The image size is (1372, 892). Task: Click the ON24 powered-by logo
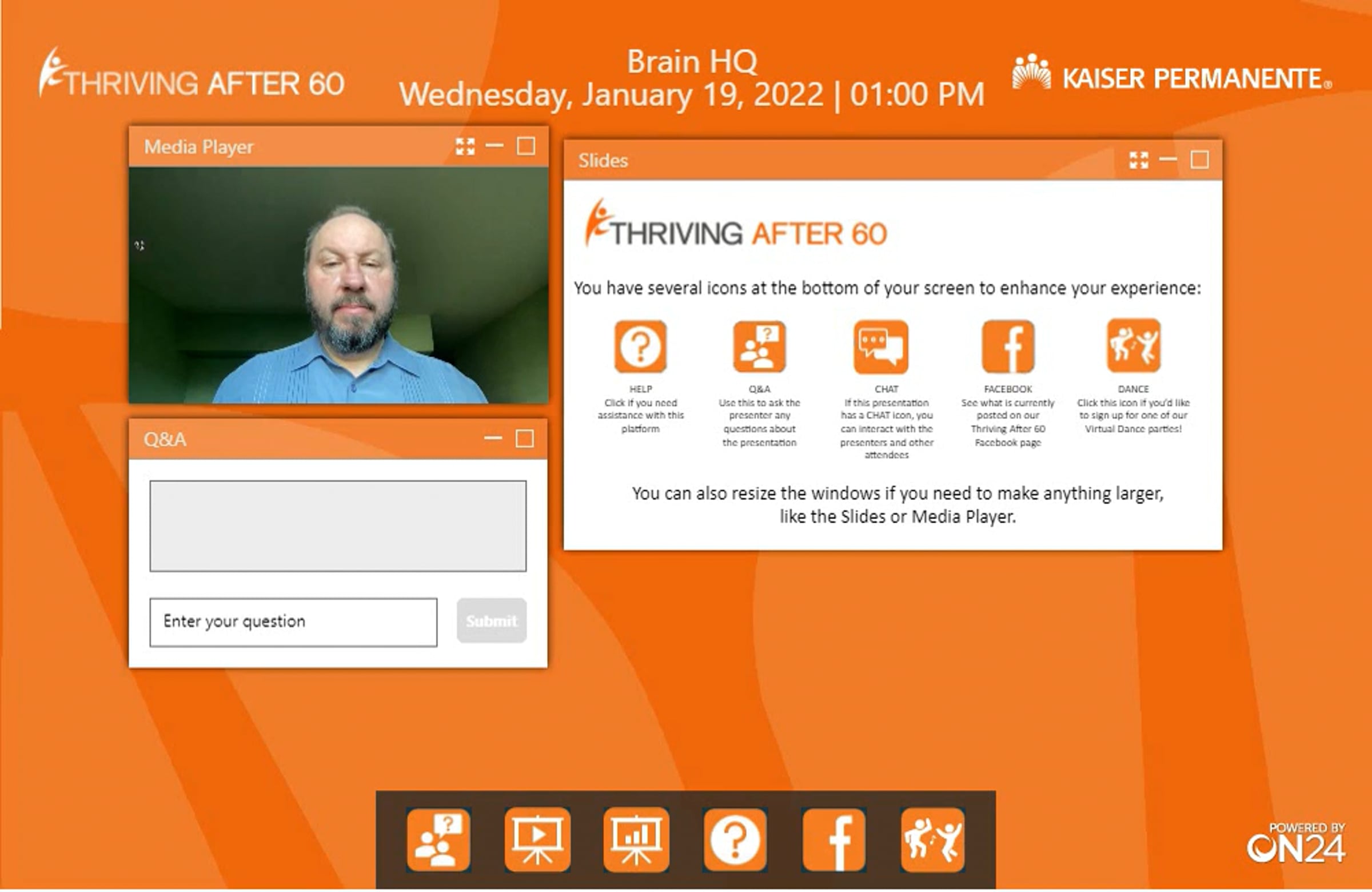click(1295, 843)
